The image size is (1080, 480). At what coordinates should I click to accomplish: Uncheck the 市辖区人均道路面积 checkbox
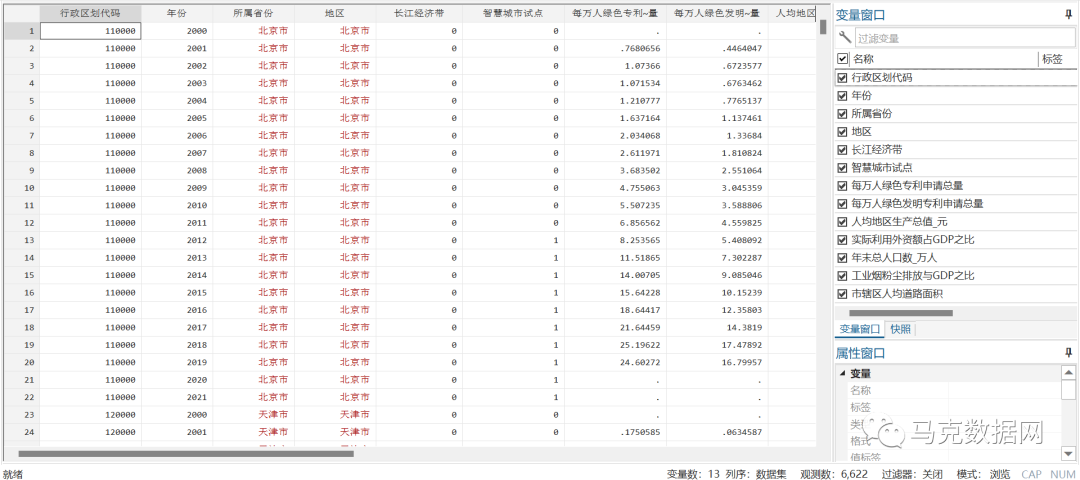coord(842,293)
